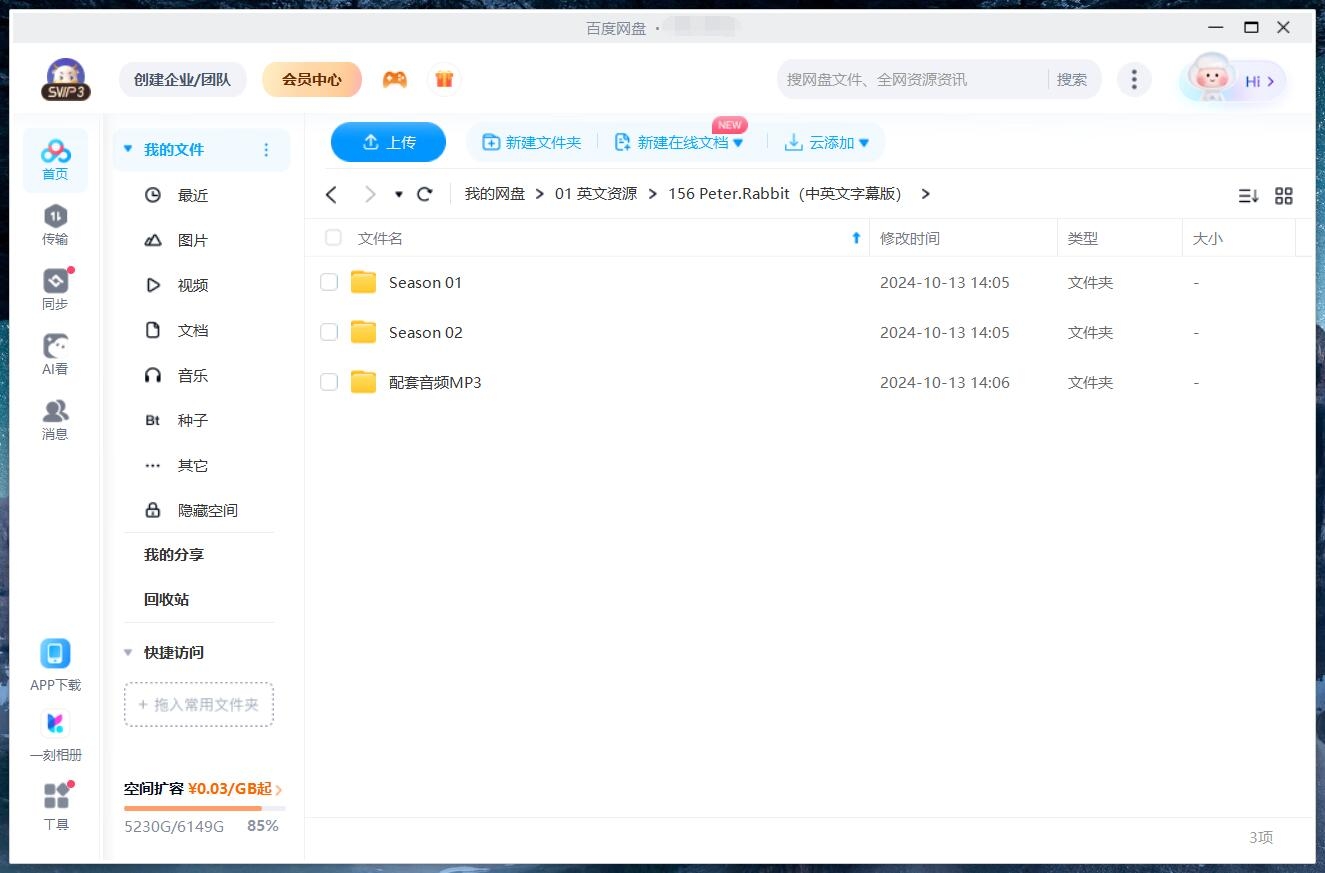Open the gift promotion icon

pyautogui.click(x=444, y=78)
